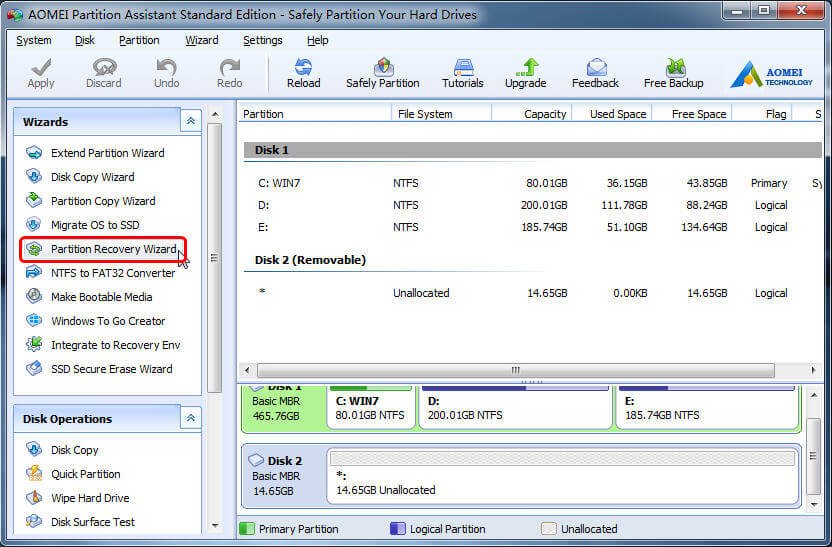Open Tutorials from the toolbar
The width and height of the screenshot is (832, 547).
(x=463, y=73)
